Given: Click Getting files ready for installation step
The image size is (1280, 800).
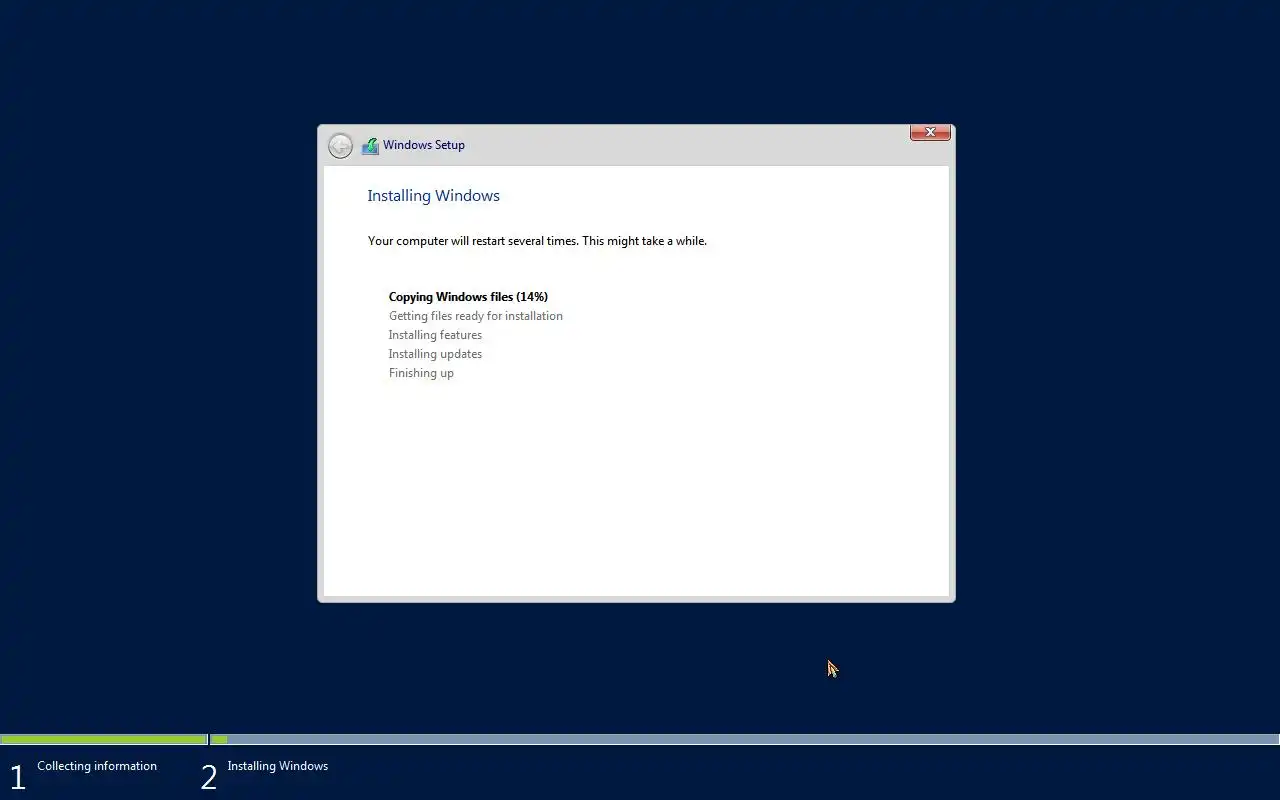Looking at the screenshot, I should tap(475, 316).
